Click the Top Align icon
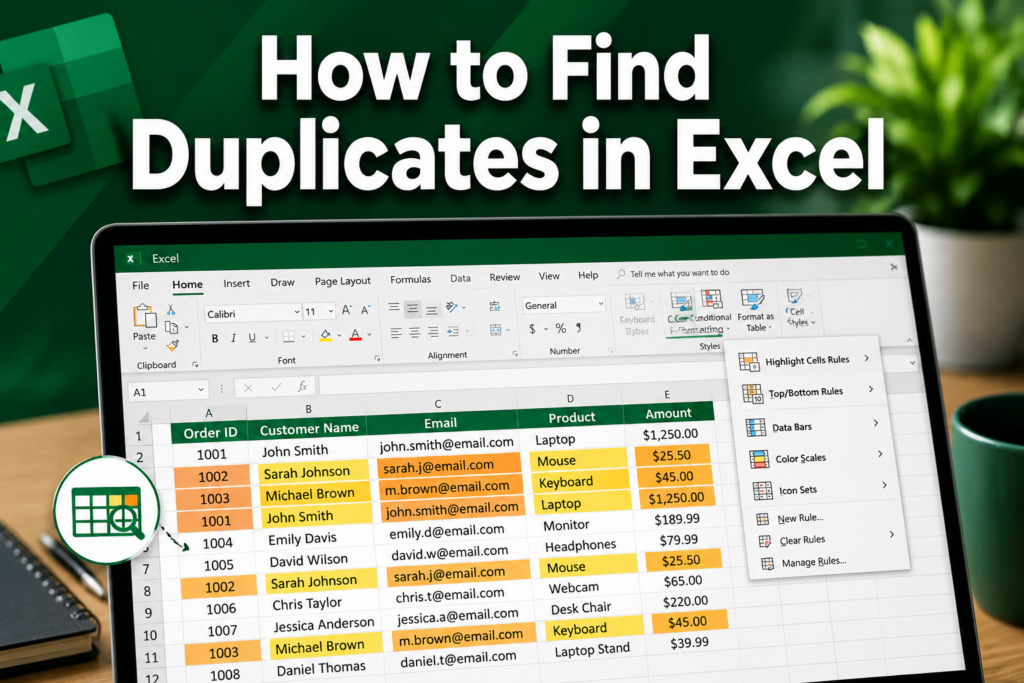The height and width of the screenshot is (683, 1024). coord(394,308)
